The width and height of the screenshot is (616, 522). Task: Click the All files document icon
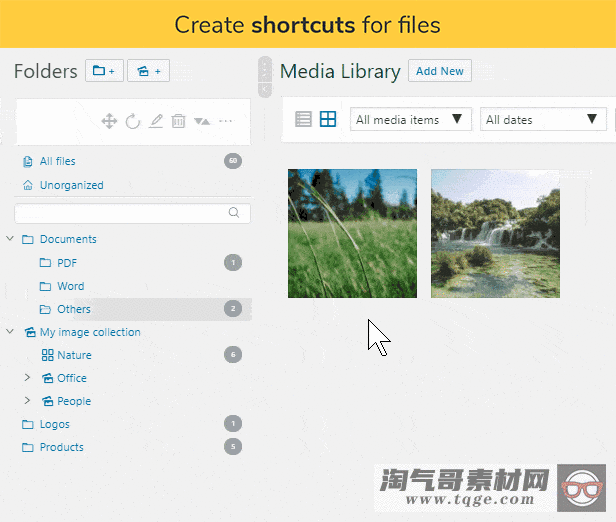(28, 161)
